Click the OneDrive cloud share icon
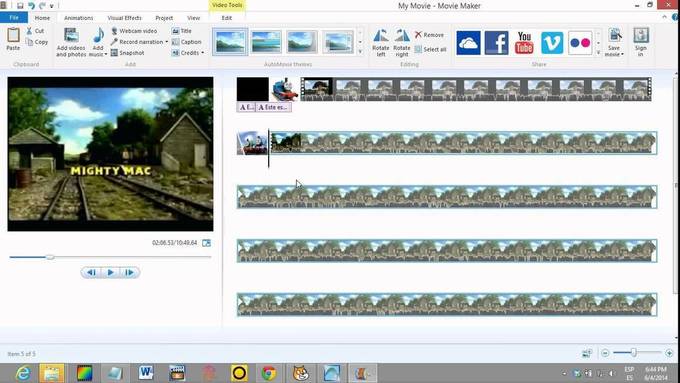This screenshot has width=680, height=383. point(468,43)
